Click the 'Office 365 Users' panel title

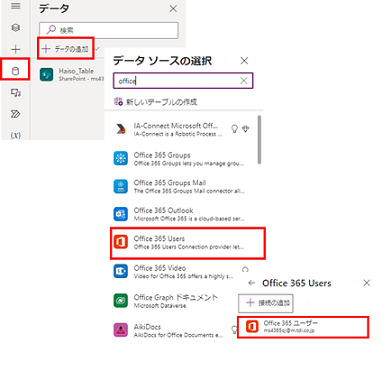coord(297,283)
